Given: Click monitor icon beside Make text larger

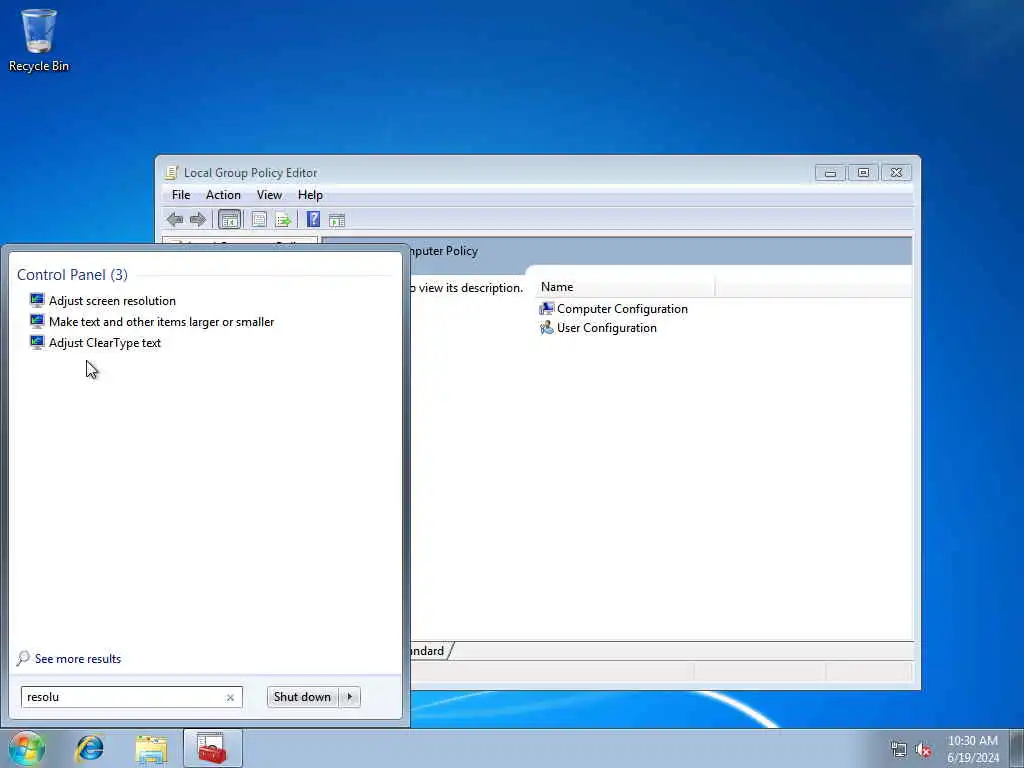Looking at the screenshot, I should pyautogui.click(x=37, y=321).
